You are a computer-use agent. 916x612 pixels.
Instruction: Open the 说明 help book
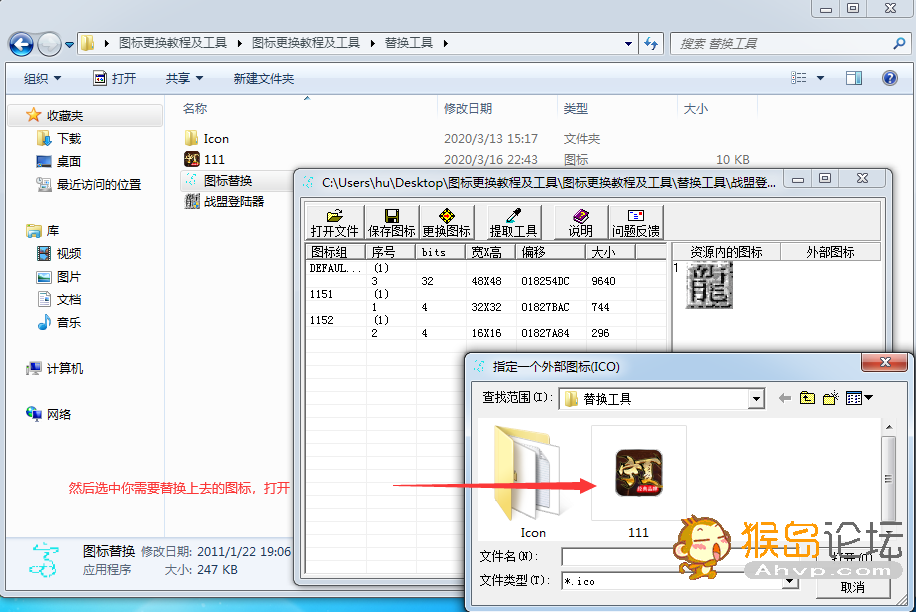coord(580,222)
